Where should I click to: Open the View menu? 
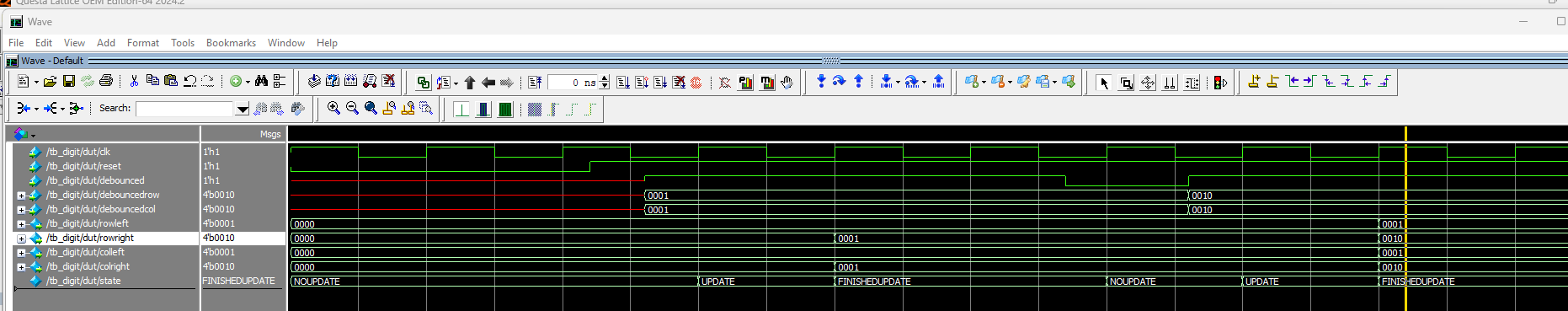[74, 43]
